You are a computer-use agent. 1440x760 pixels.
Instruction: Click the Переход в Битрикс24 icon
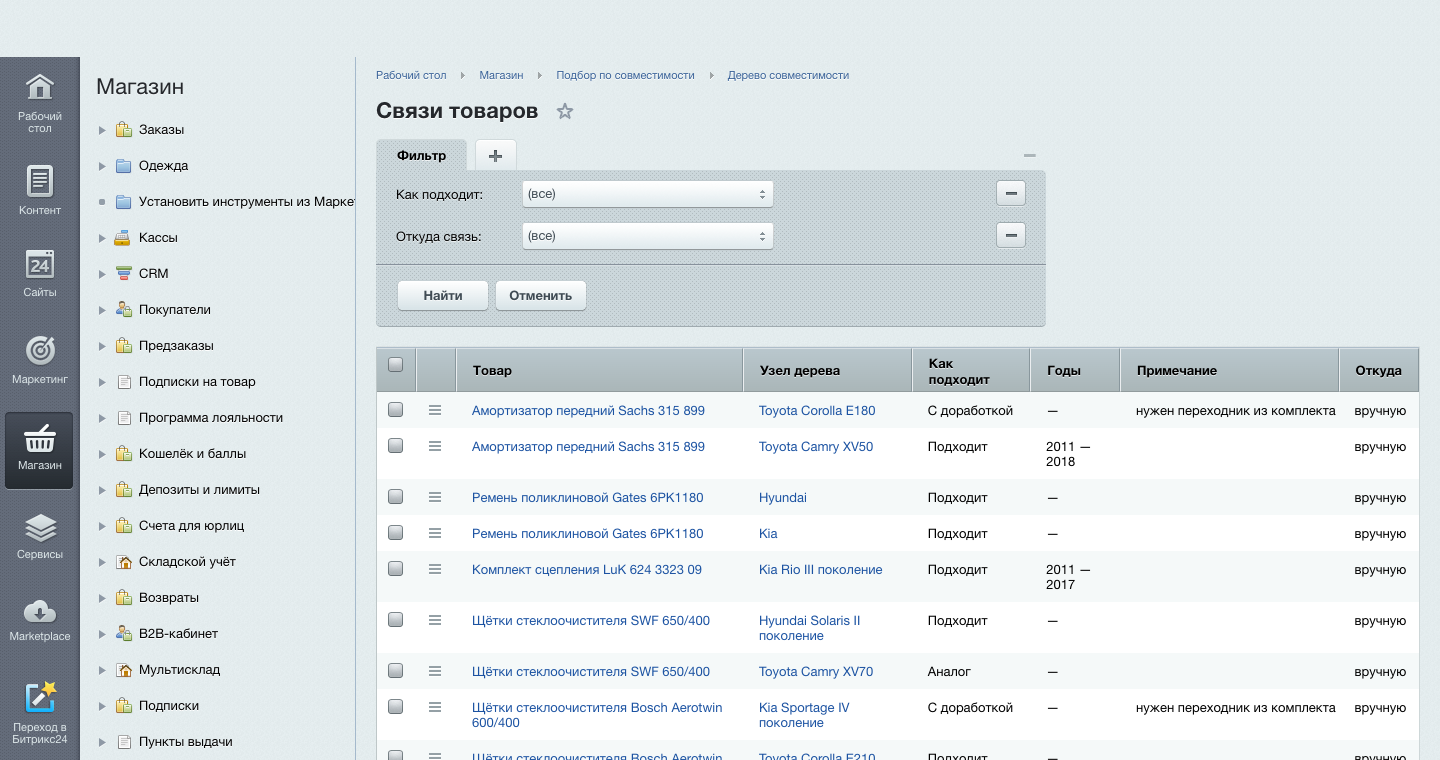click(40, 712)
